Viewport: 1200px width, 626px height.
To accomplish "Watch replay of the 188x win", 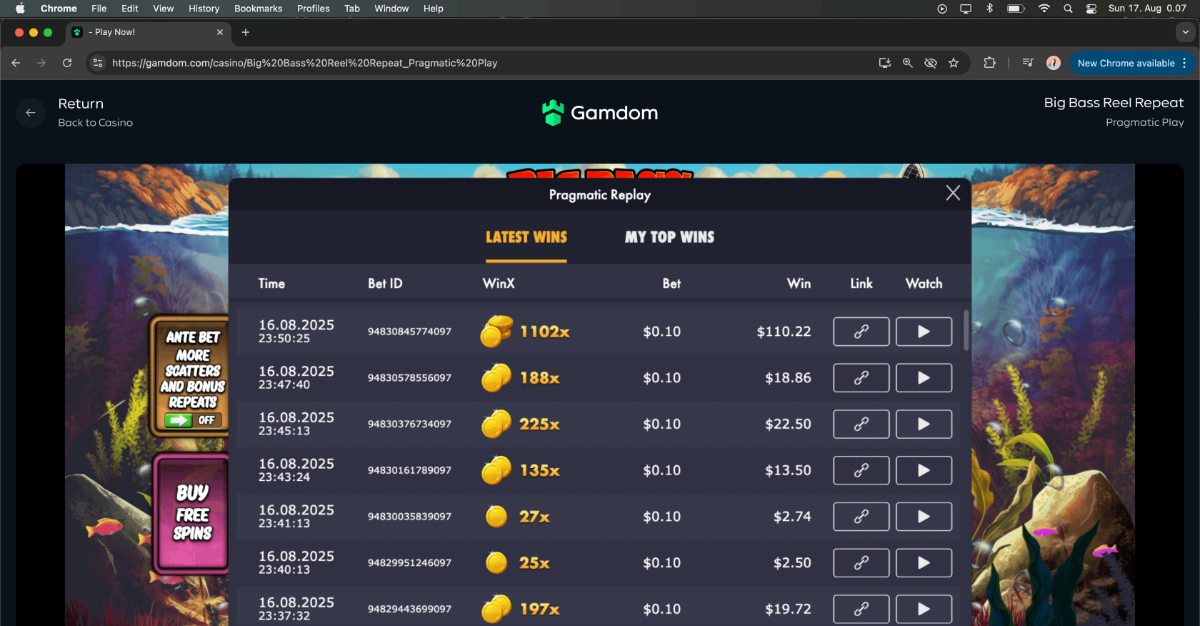I will pyautogui.click(x=923, y=378).
